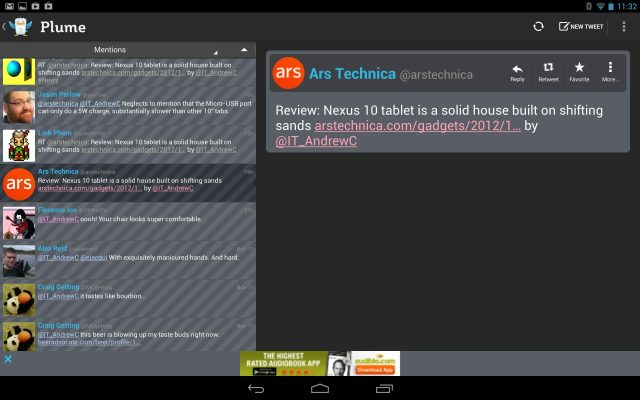The height and width of the screenshot is (400, 640).
Task: Refresh the timeline with the sync icon
Action: pos(538,27)
